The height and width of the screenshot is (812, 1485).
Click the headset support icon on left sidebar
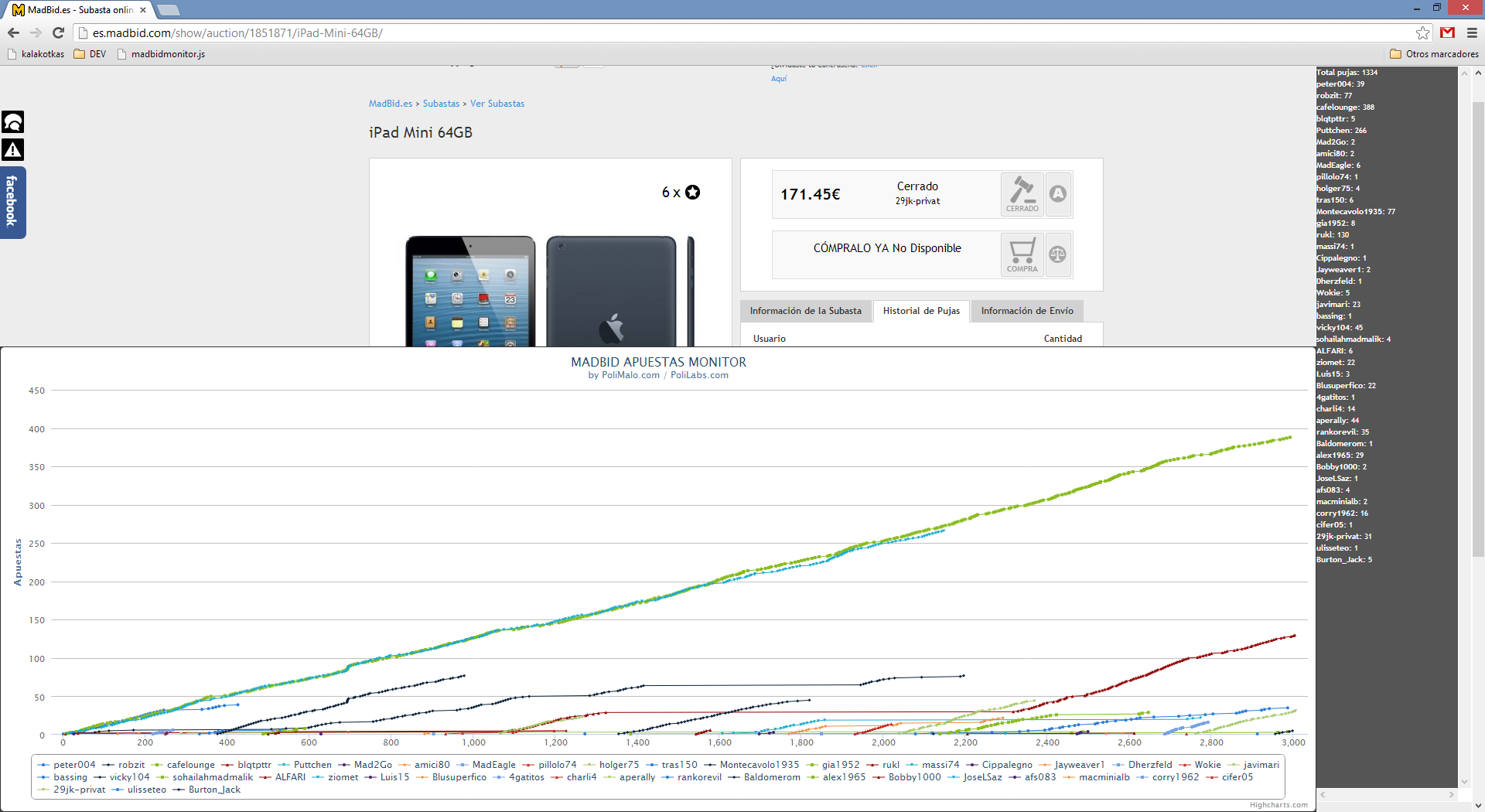pos(13,121)
